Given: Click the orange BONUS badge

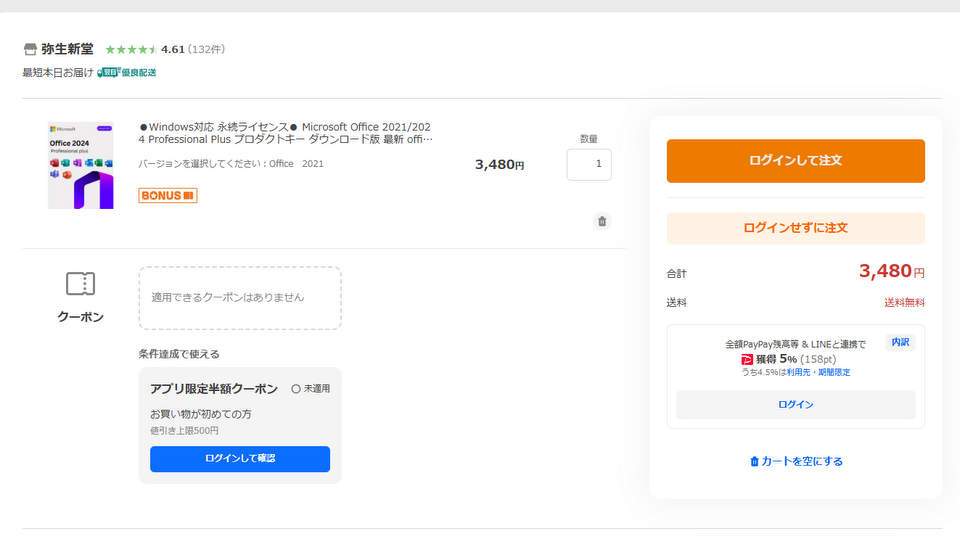Looking at the screenshot, I should click(x=167, y=195).
